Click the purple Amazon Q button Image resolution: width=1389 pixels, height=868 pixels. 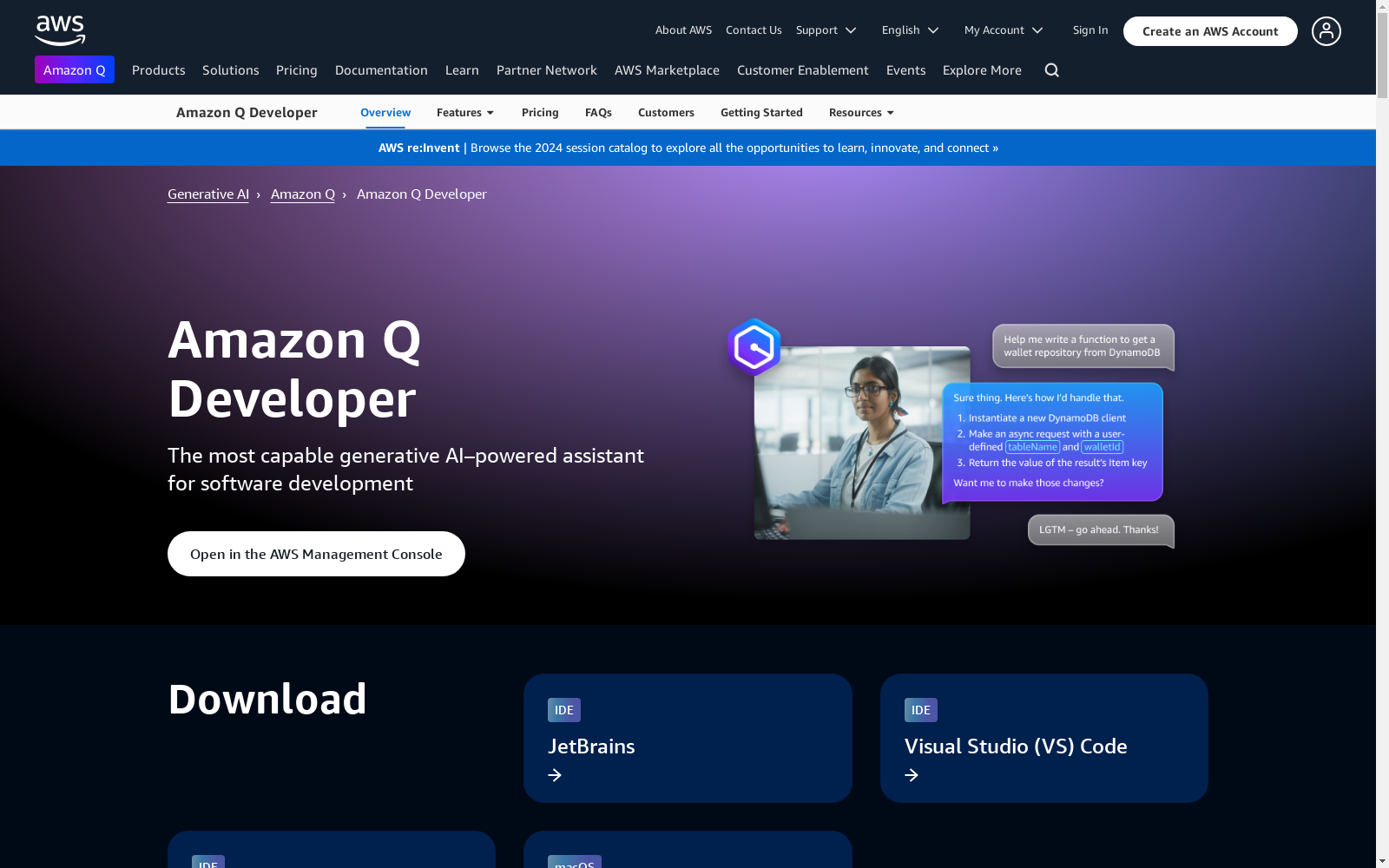(x=75, y=69)
